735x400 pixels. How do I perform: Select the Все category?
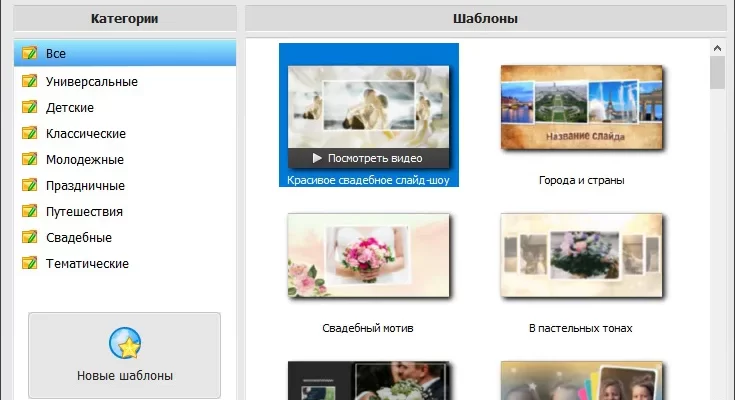[x=125, y=53]
